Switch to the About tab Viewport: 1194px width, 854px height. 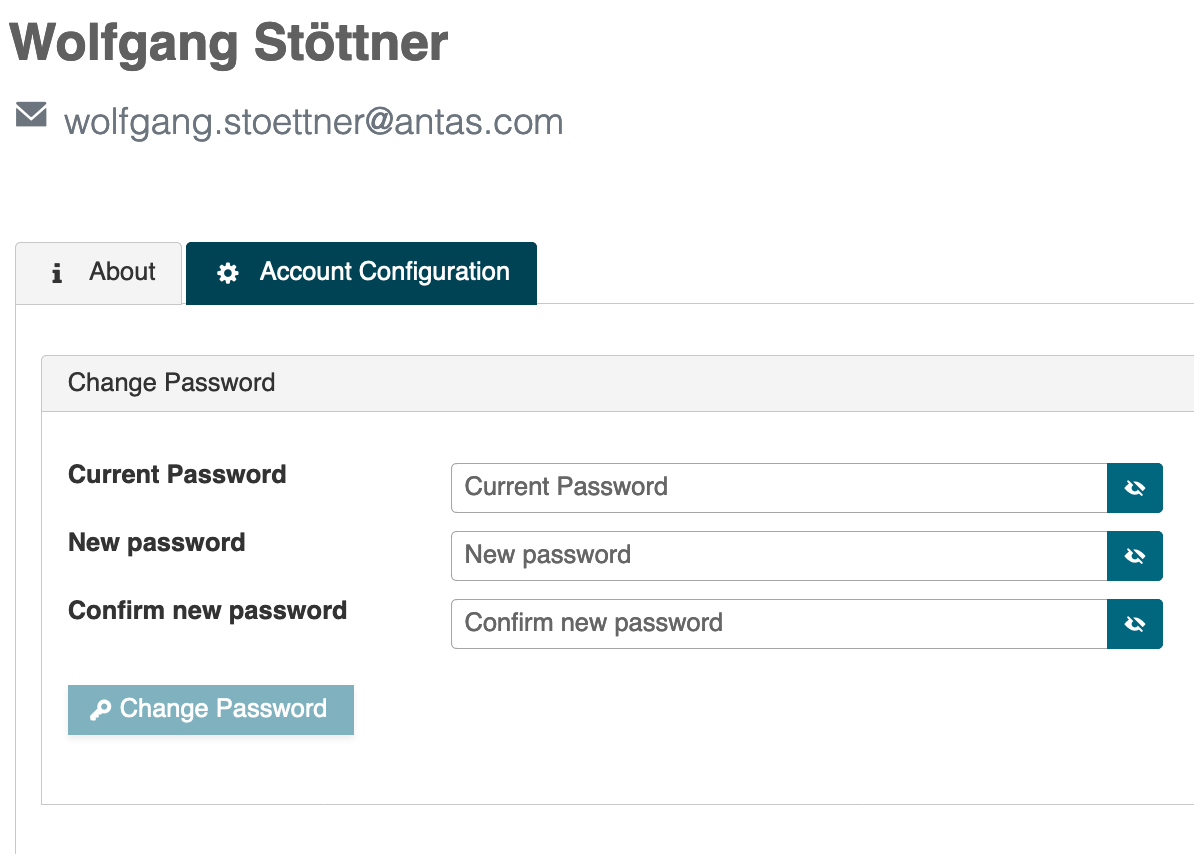[x=100, y=273]
